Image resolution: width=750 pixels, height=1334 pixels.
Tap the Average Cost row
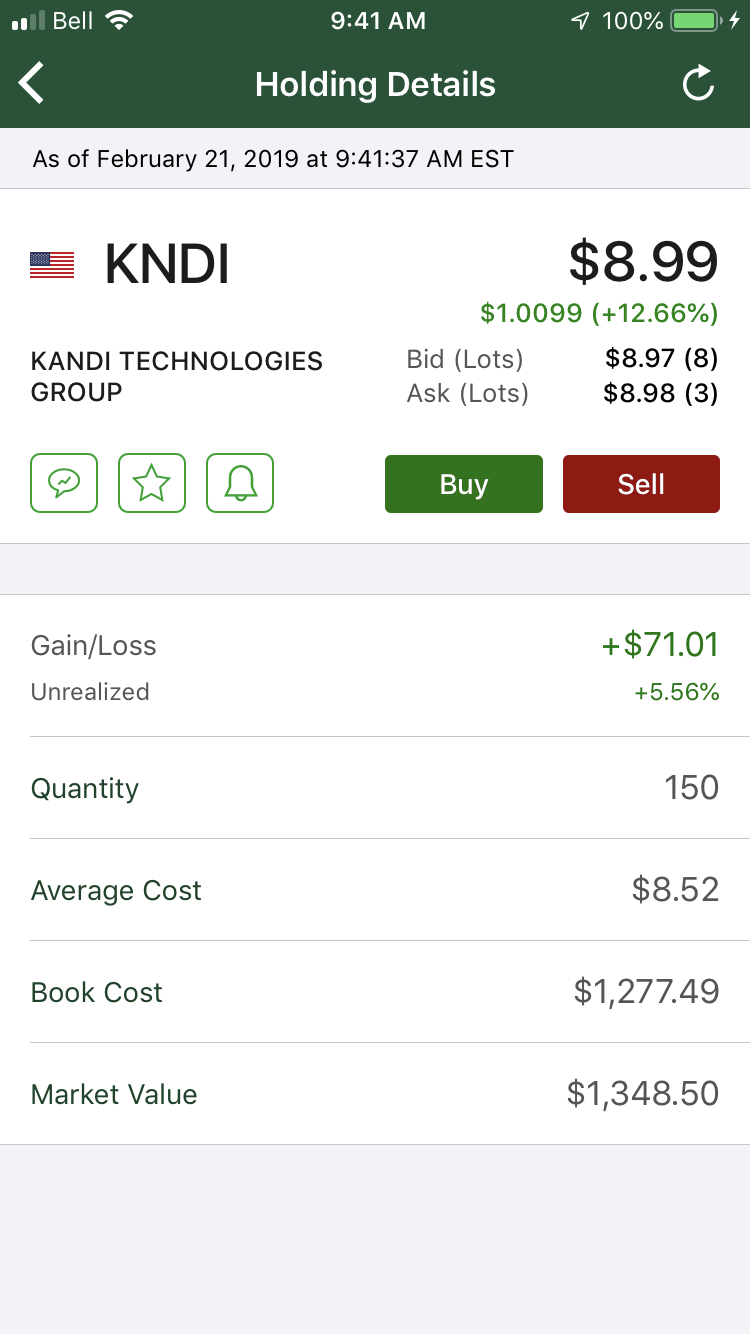click(375, 890)
